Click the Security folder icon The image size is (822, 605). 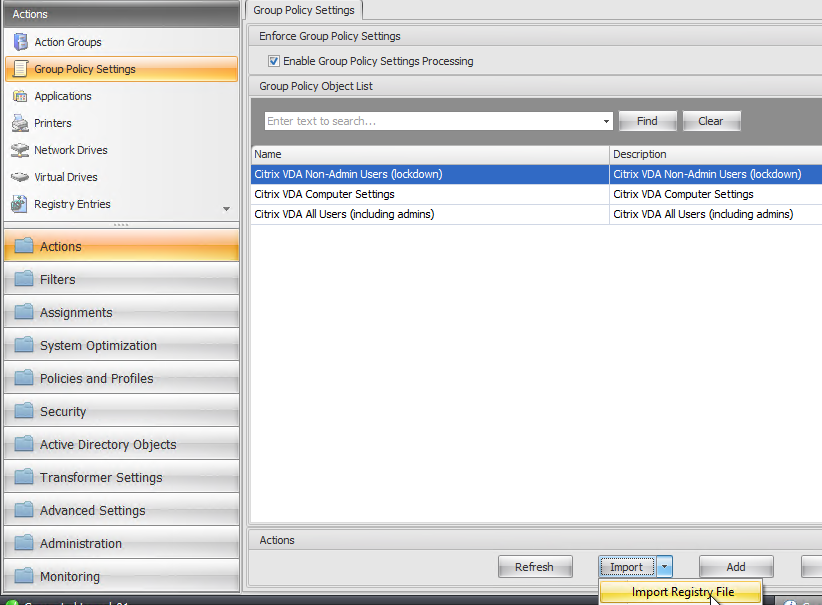[x=24, y=410]
